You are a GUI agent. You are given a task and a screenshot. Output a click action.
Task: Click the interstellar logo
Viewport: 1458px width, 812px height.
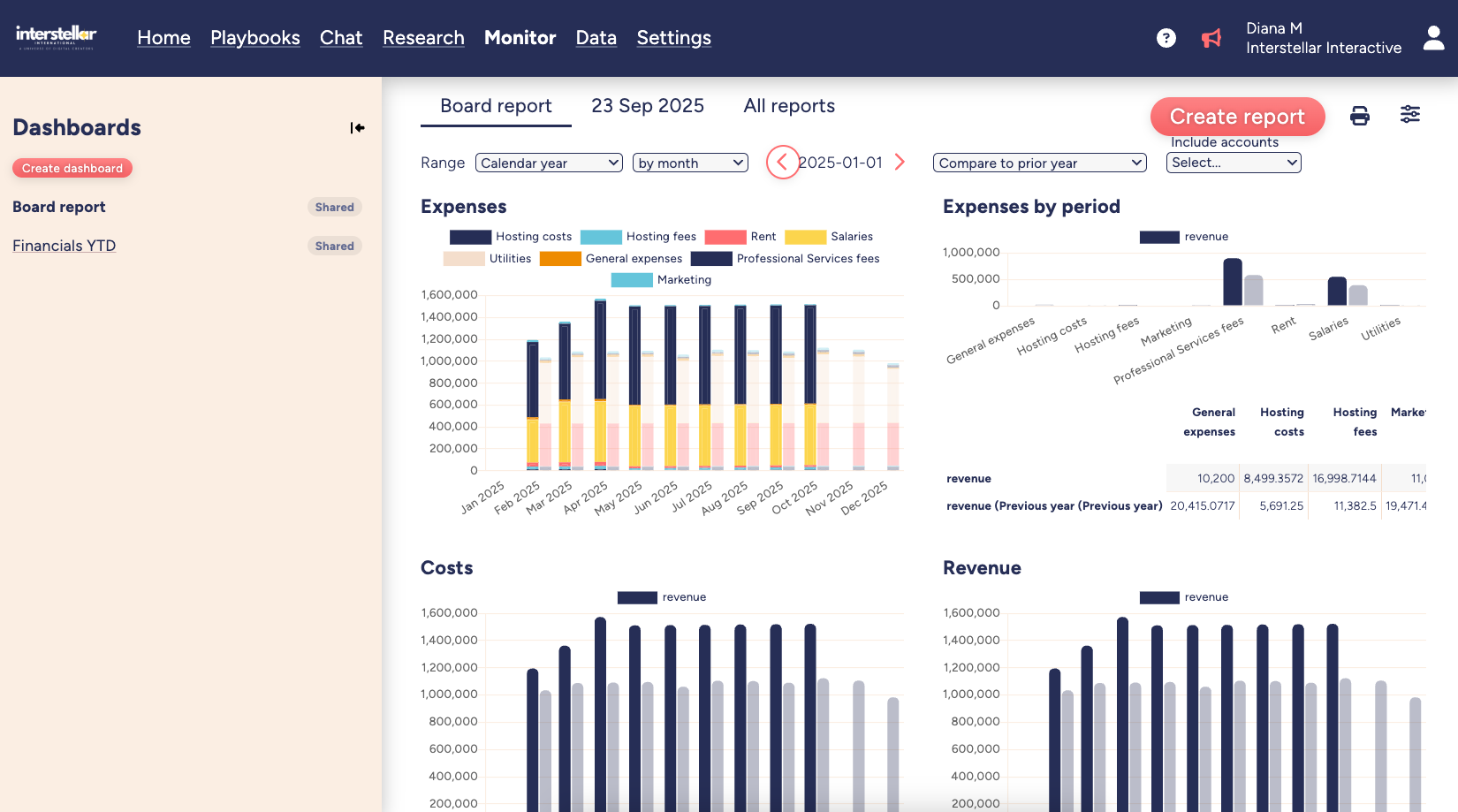pos(57,37)
